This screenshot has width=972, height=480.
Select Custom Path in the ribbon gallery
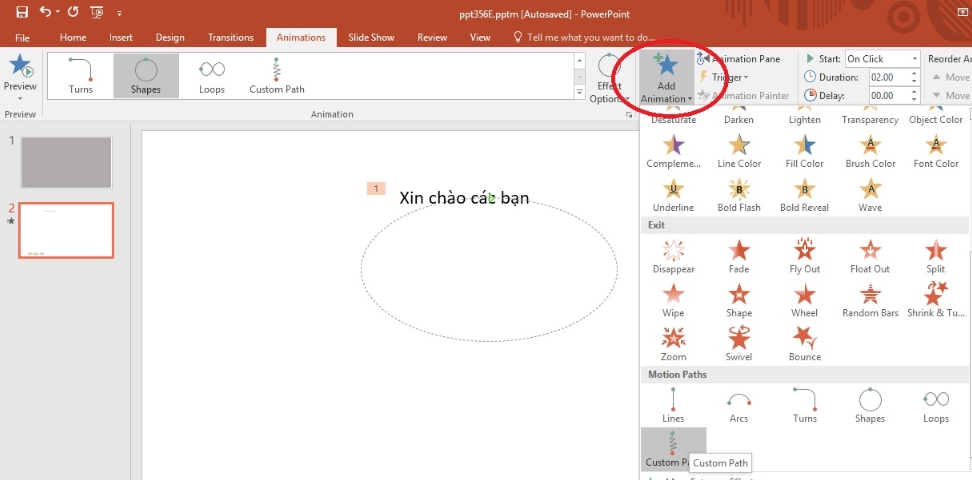277,76
